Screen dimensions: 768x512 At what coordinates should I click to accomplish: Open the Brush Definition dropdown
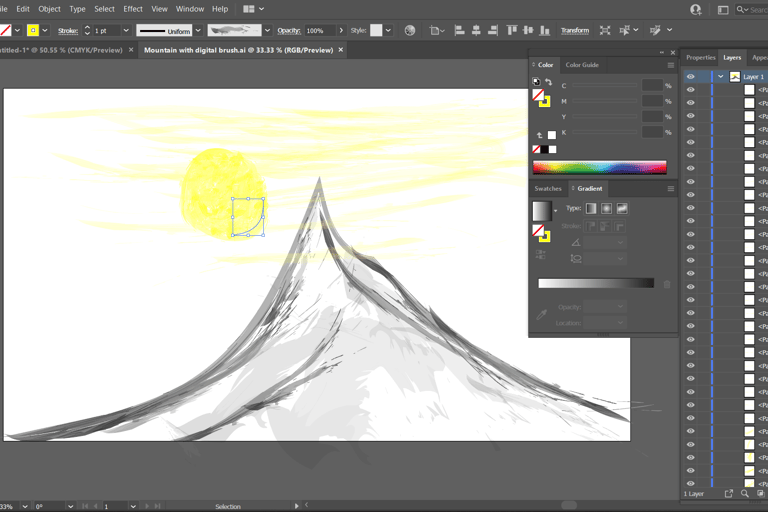tap(267, 30)
